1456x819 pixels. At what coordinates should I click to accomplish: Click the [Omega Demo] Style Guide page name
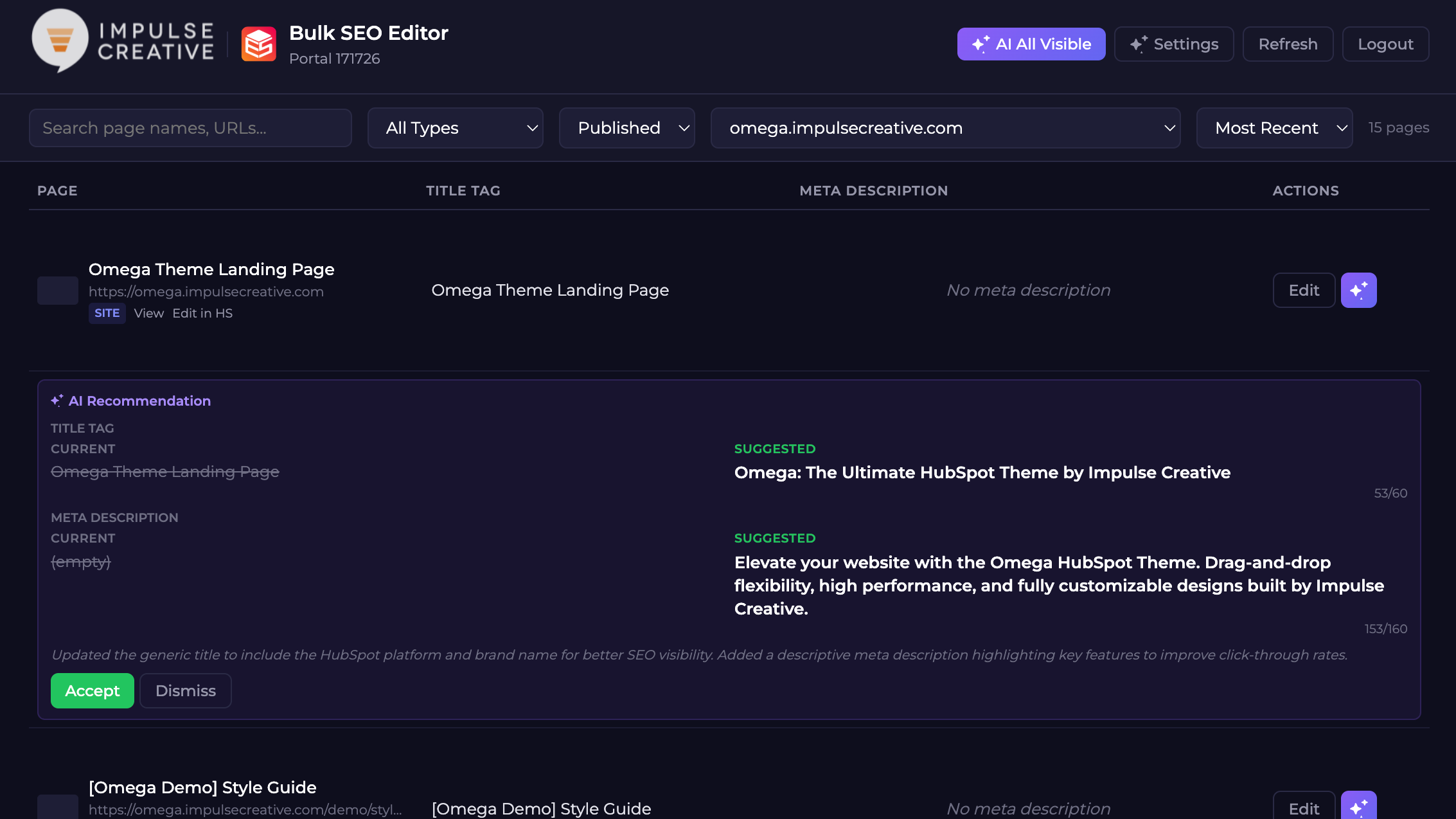click(x=202, y=788)
